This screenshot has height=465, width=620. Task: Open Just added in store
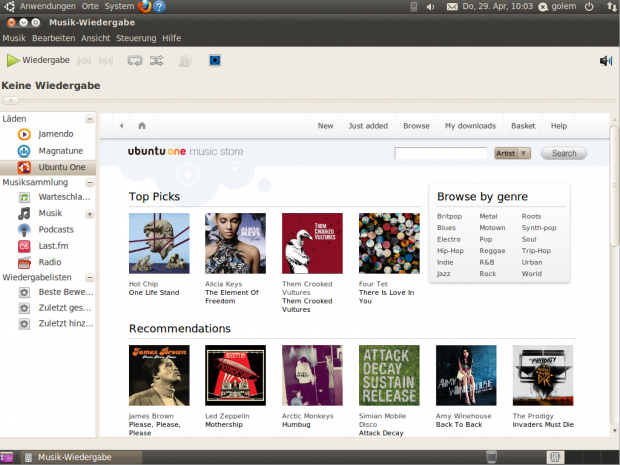tap(368, 126)
